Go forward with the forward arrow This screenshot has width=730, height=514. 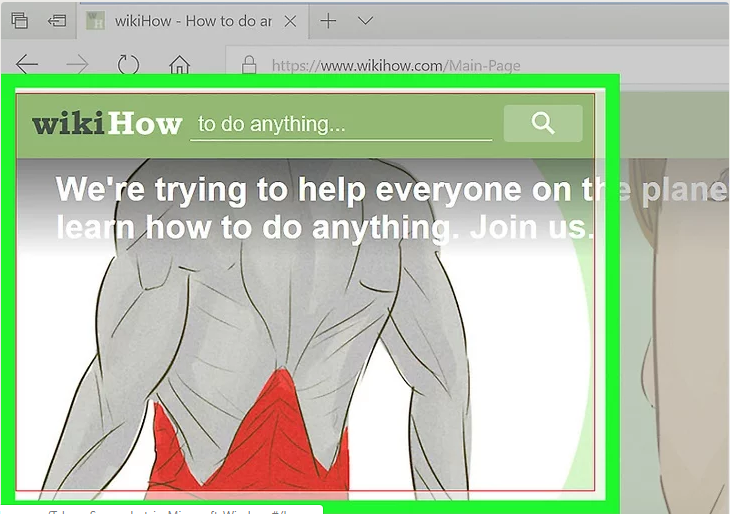tap(77, 64)
